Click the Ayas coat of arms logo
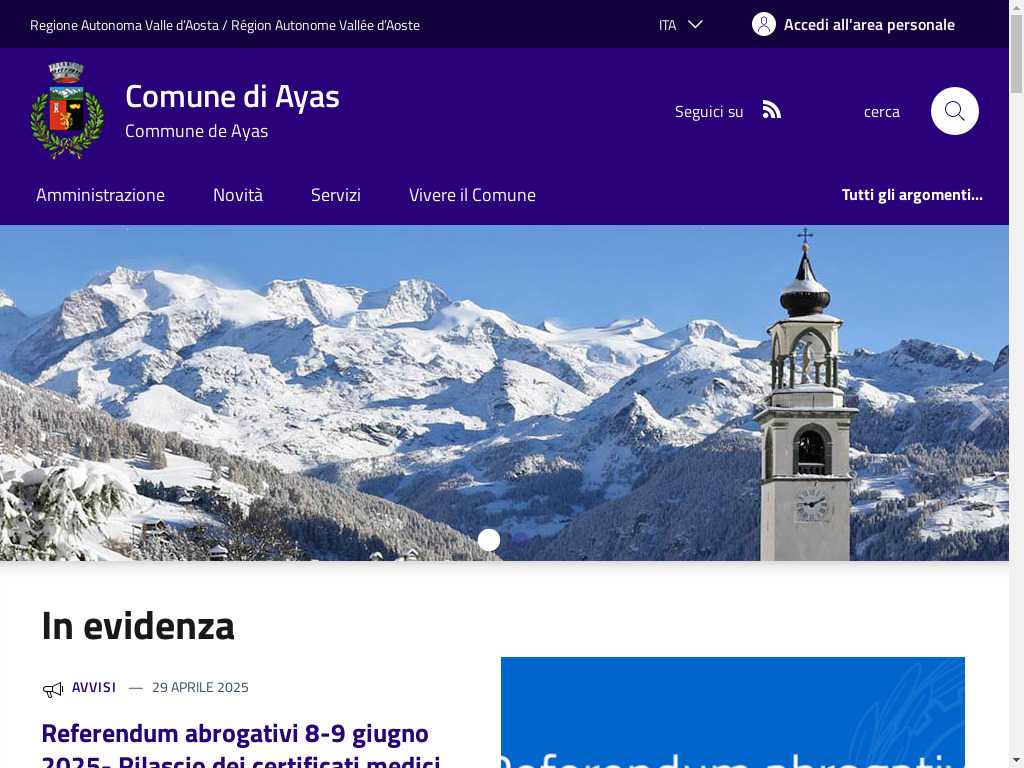1024x768 pixels. click(67, 110)
